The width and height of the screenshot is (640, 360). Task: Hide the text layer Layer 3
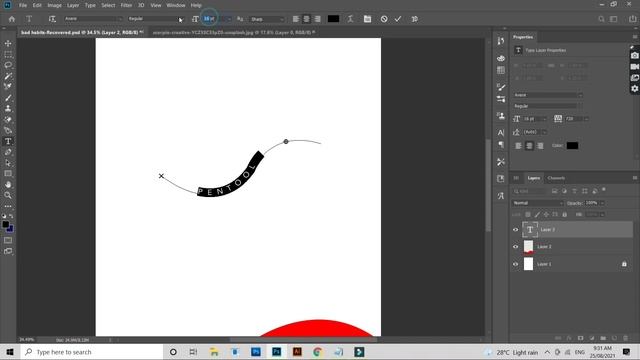tap(515, 230)
